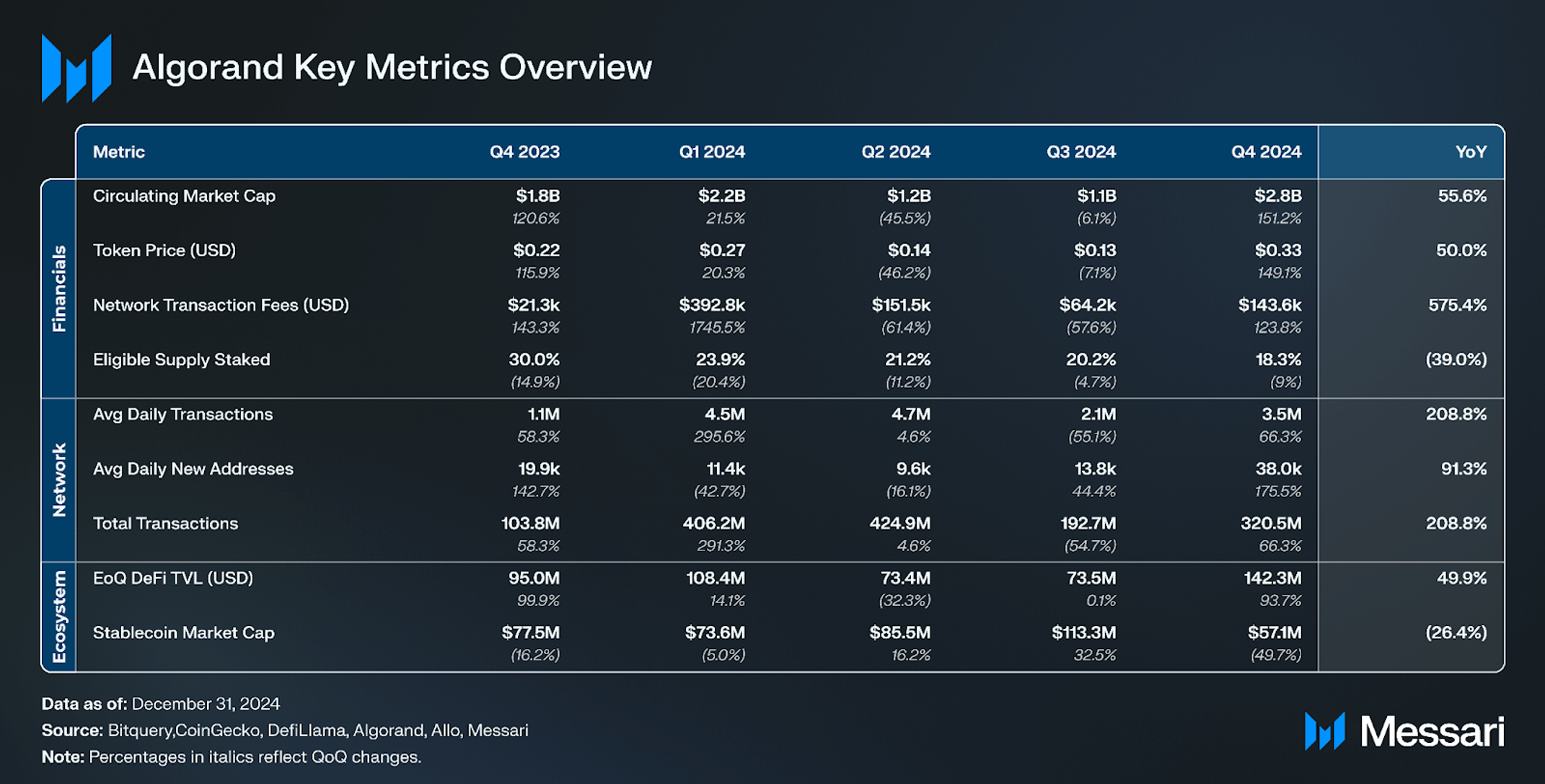The image size is (1545, 784).
Task: Click the Messari wordmark text
Action: click(x=1432, y=731)
